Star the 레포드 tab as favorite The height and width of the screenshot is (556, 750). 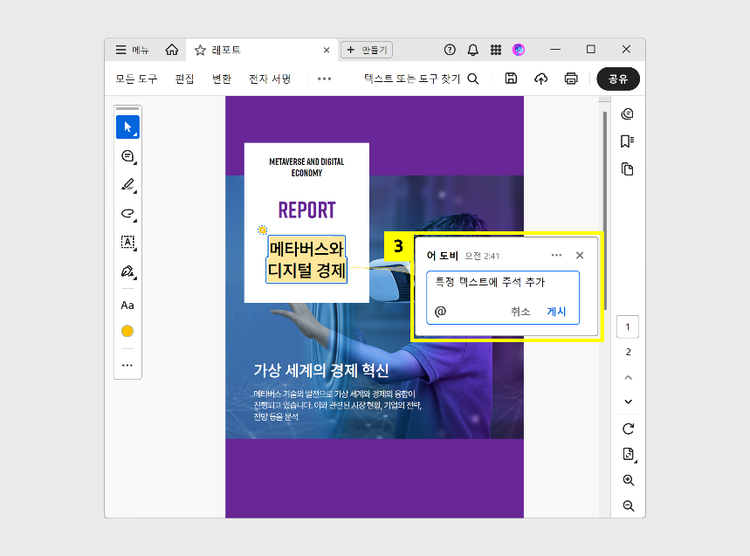(200, 50)
